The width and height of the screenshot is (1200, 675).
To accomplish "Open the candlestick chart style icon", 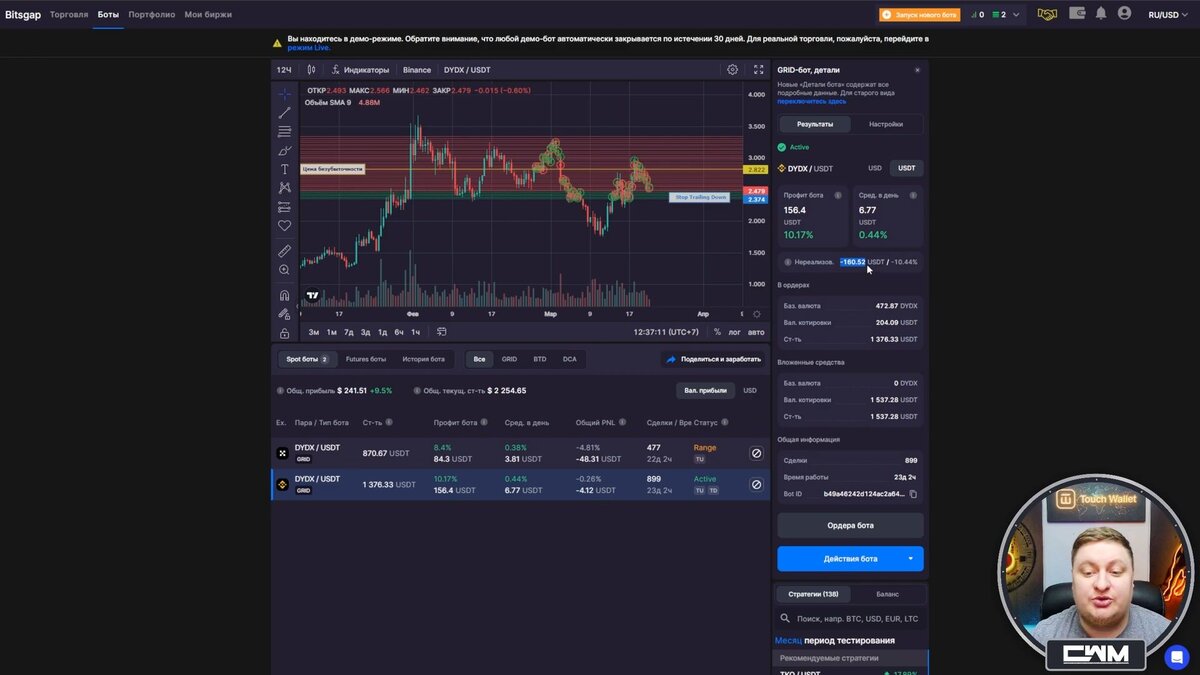I will point(312,70).
